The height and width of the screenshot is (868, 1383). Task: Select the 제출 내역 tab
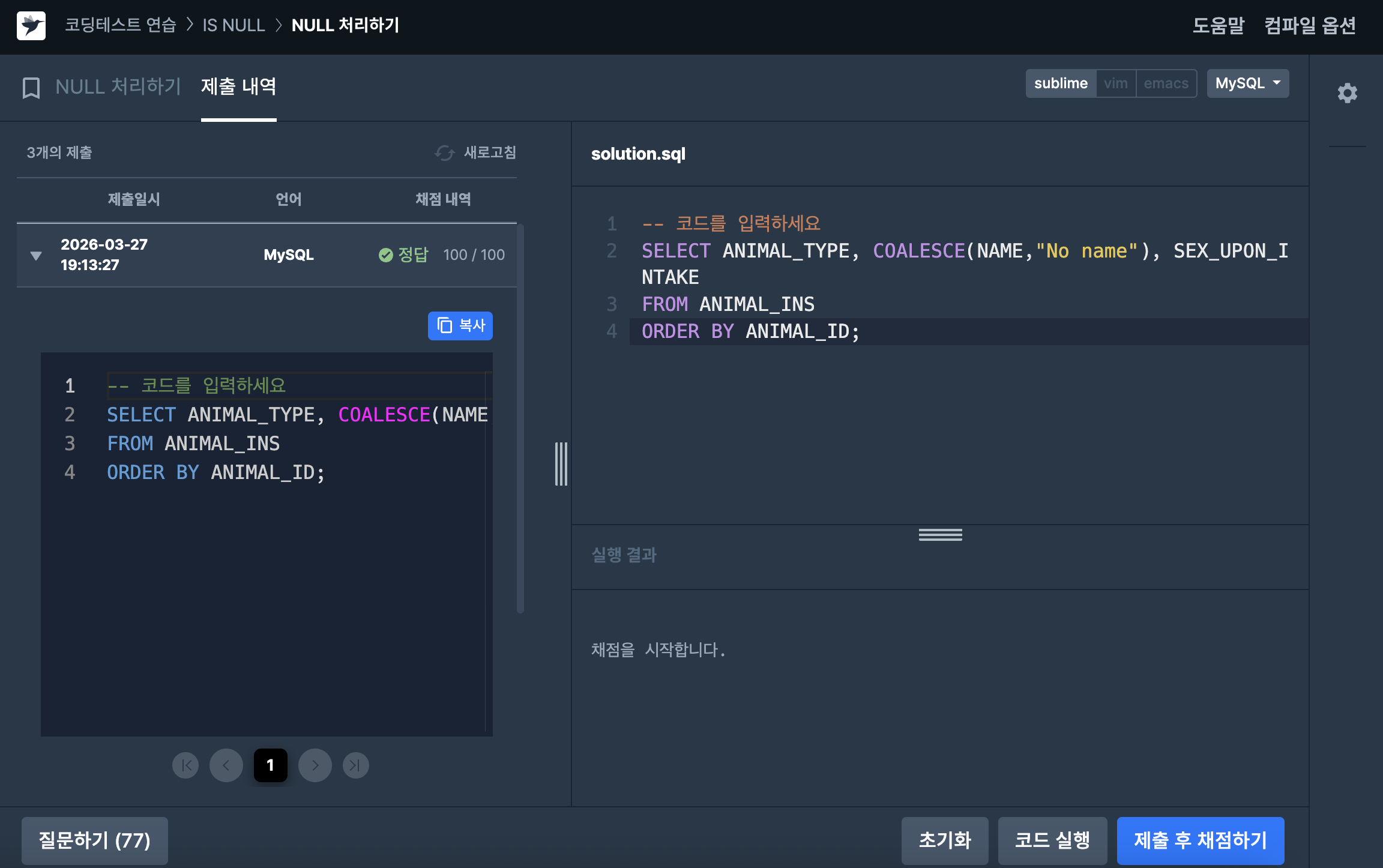[238, 87]
